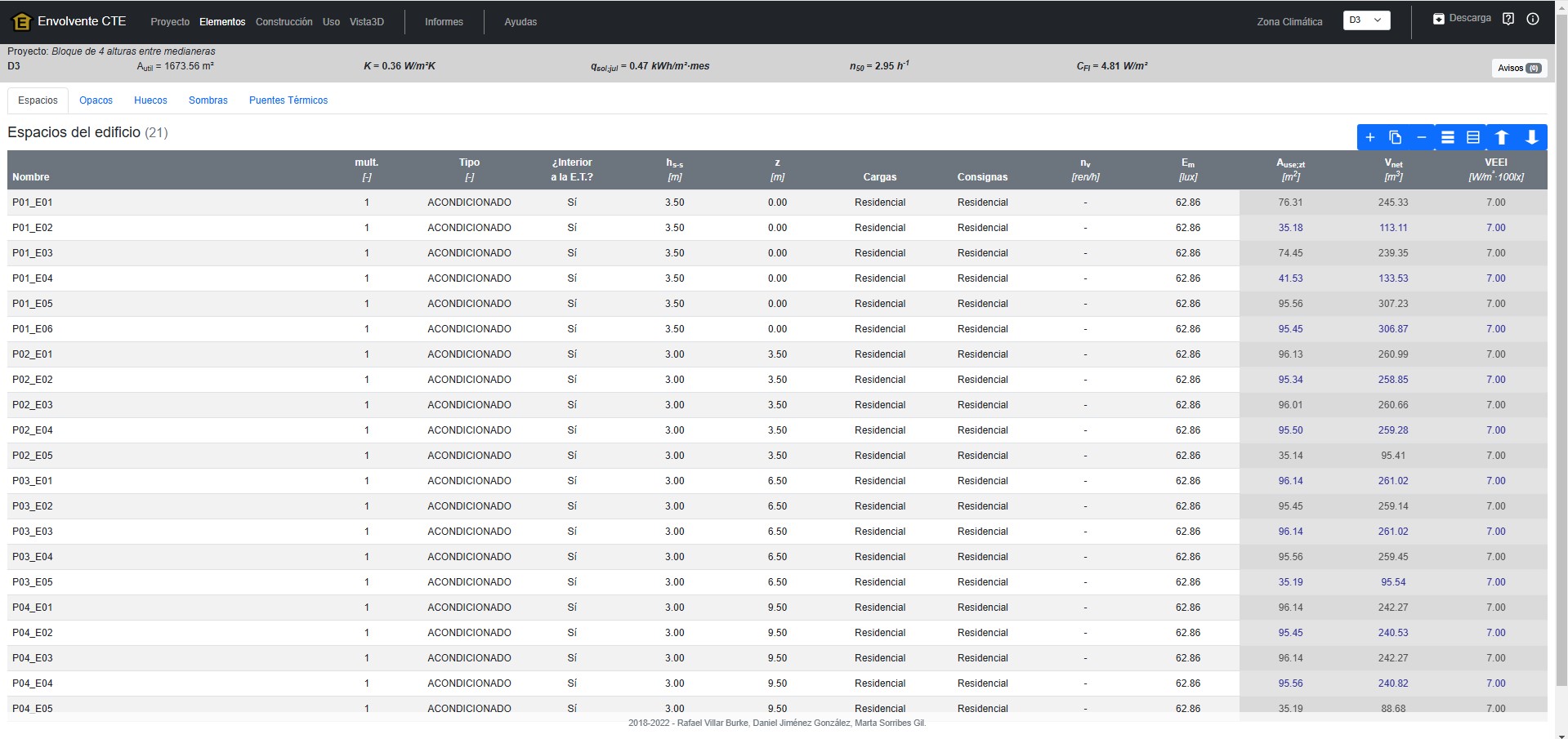Duplicate selected spaces with copy icon
This screenshot has width=1568, height=739.
coord(1396,137)
